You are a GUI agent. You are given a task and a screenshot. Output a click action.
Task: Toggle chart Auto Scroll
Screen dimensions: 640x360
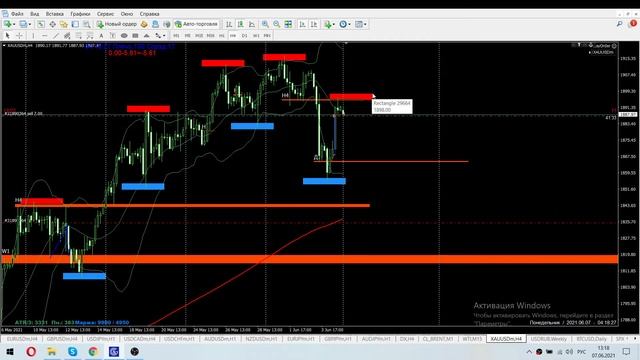pyautogui.click(x=302, y=24)
